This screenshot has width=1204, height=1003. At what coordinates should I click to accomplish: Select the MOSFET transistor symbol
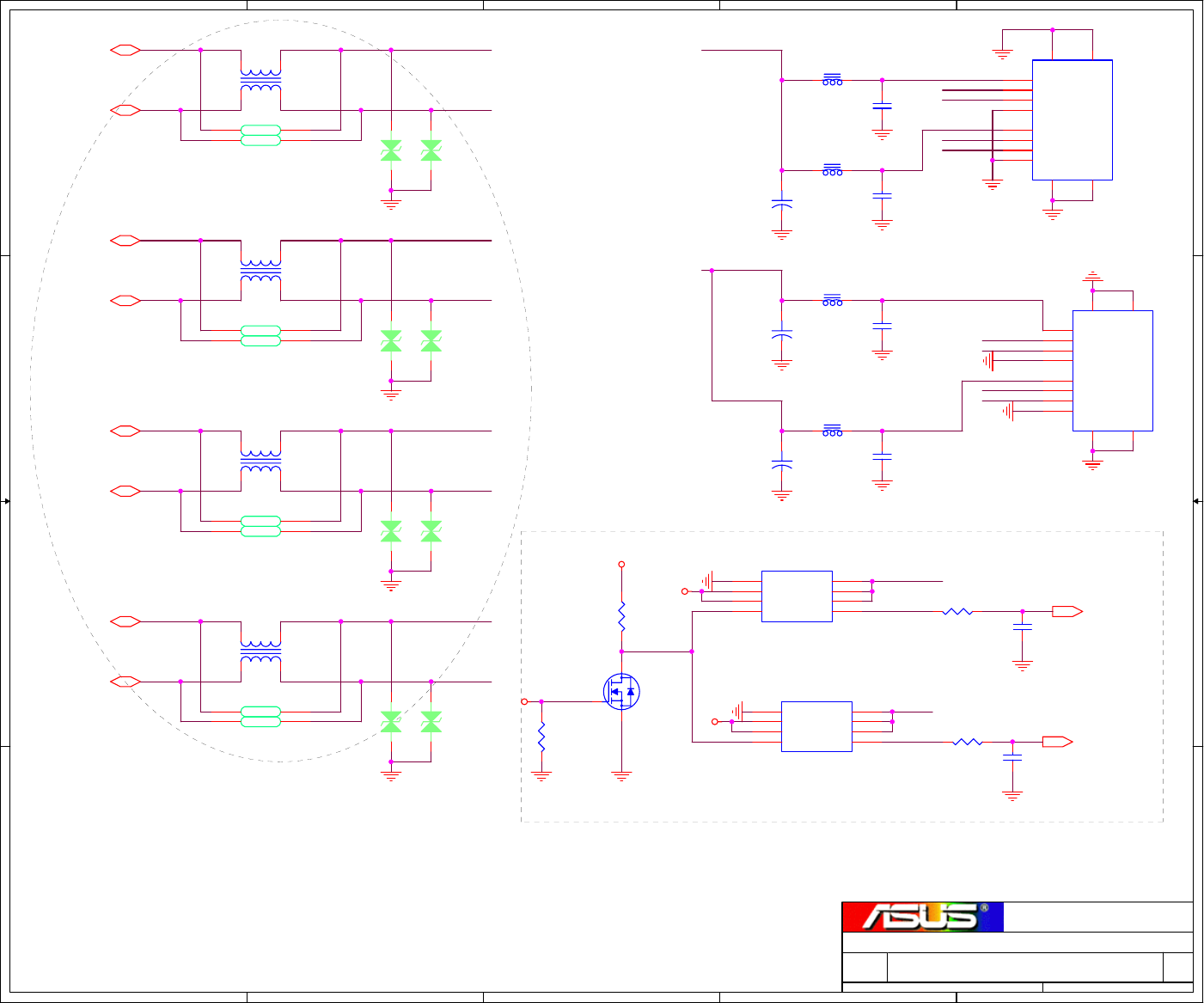pos(621,692)
